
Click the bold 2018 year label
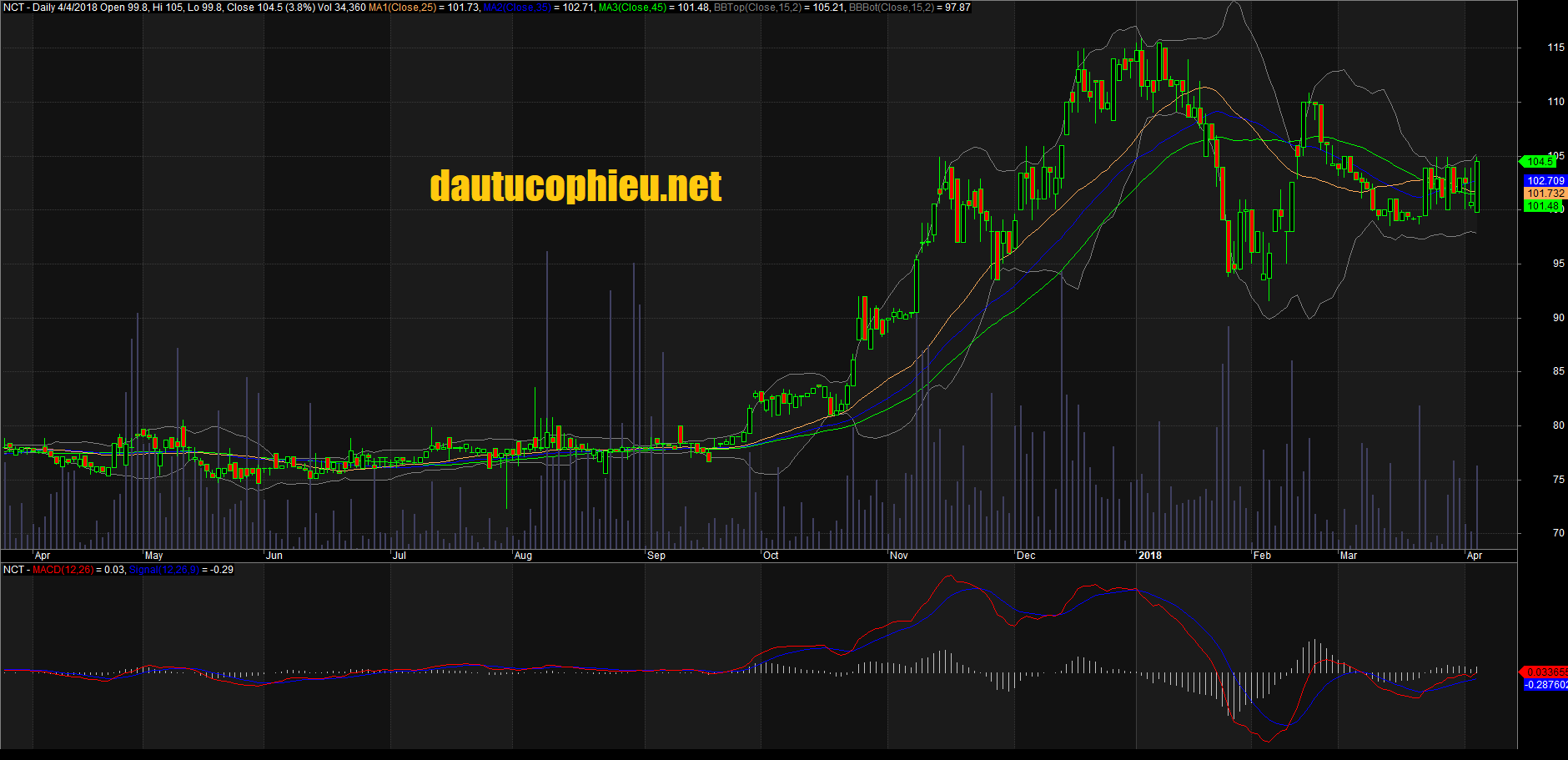click(1150, 556)
